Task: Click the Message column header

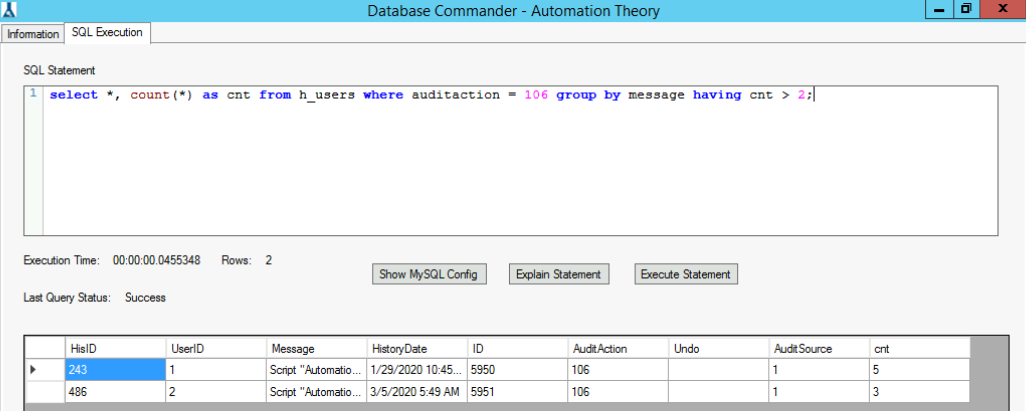Action: (x=317, y=349)
